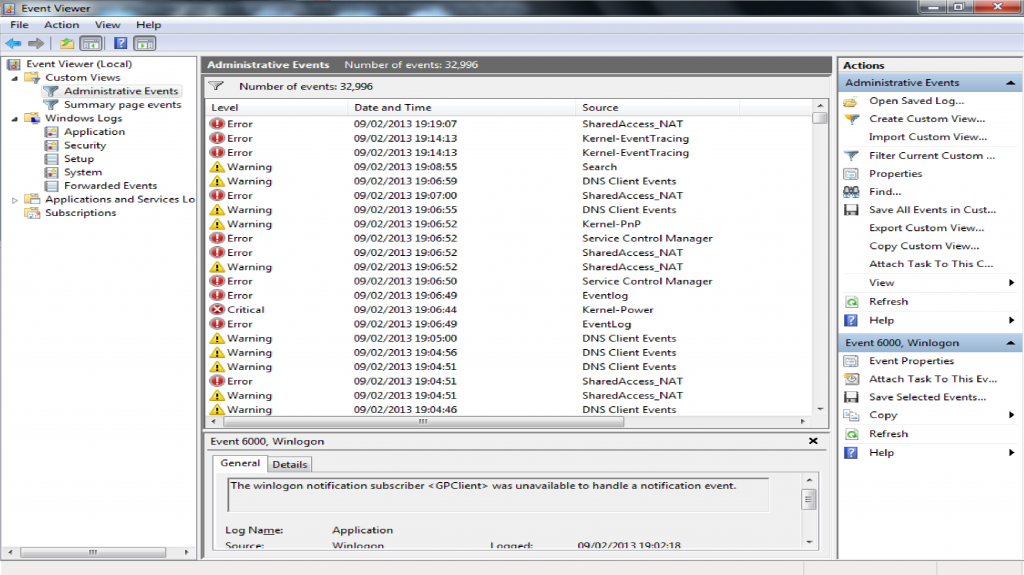Collapse the Event 6000, Winlogon actions section
This screenshot has height=575, width=1024.
tap(1010, 343)
